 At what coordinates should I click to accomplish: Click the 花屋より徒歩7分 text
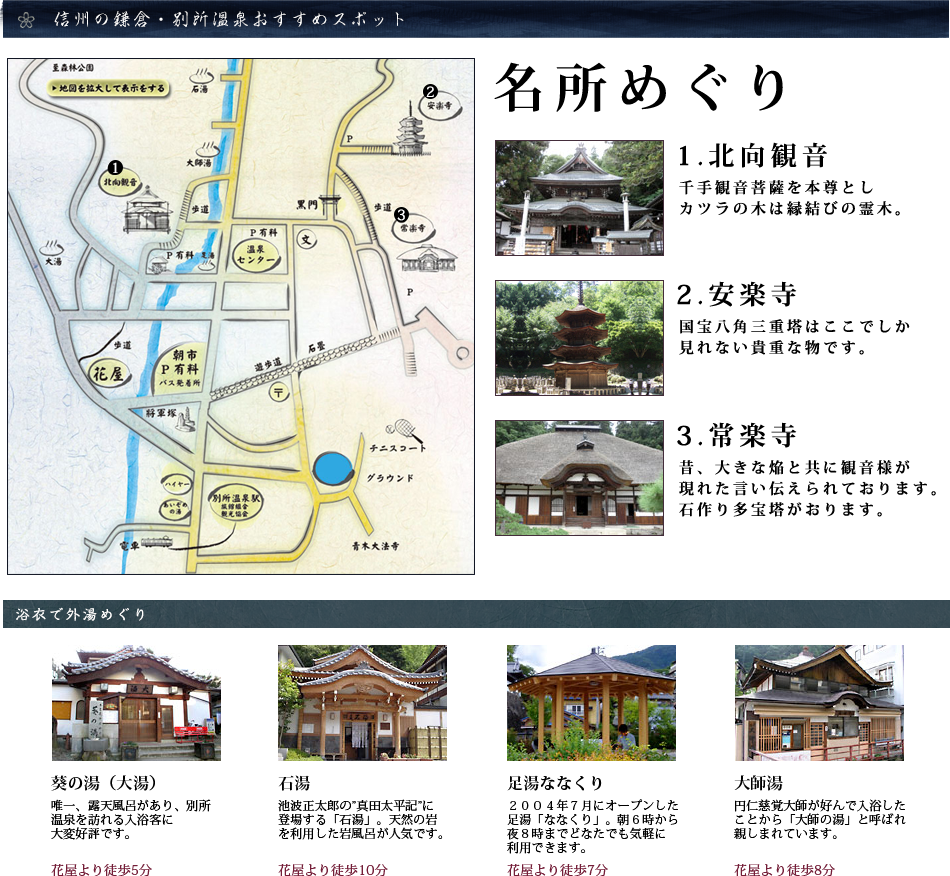pyautogui.click(x=557, y=869)
